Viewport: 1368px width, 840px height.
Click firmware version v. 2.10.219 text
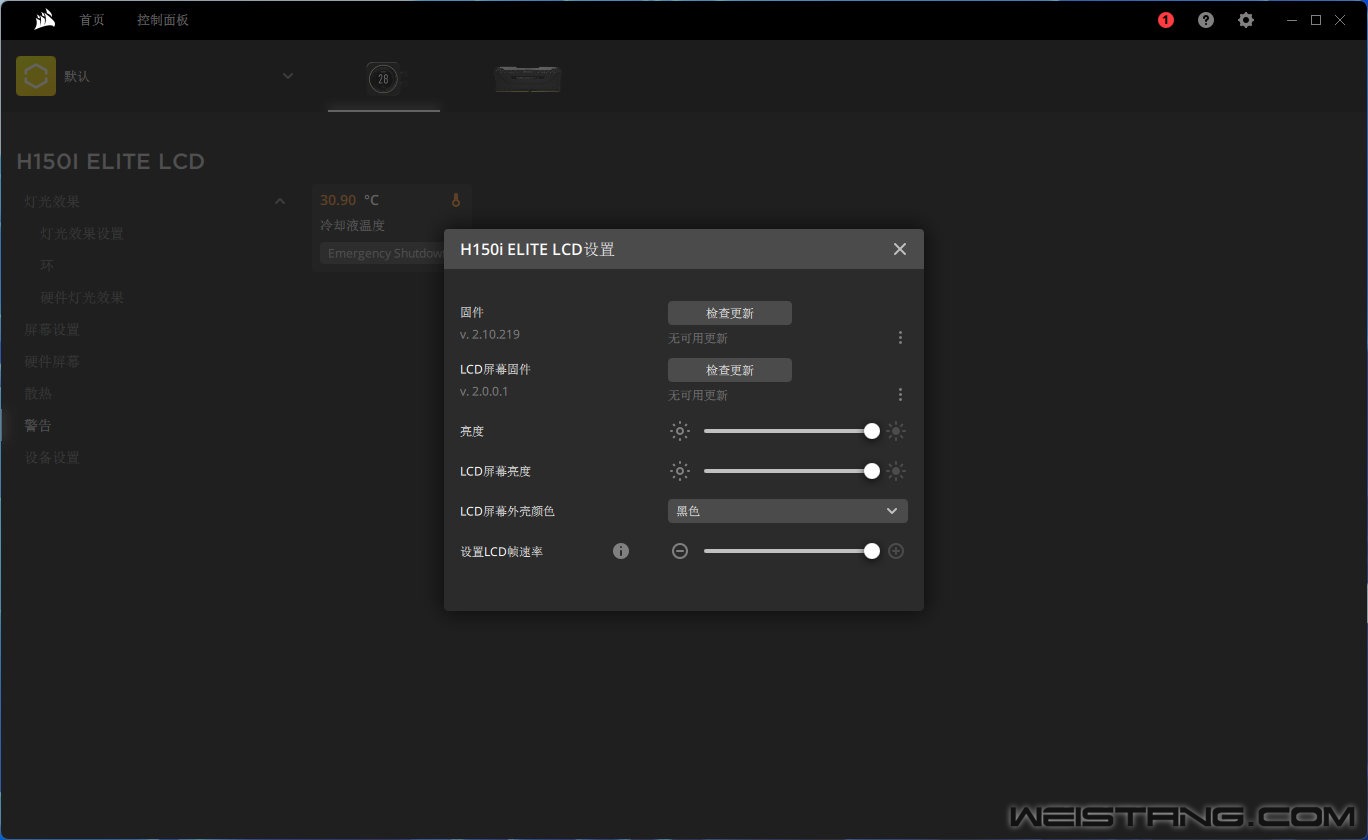pos(490,334)
